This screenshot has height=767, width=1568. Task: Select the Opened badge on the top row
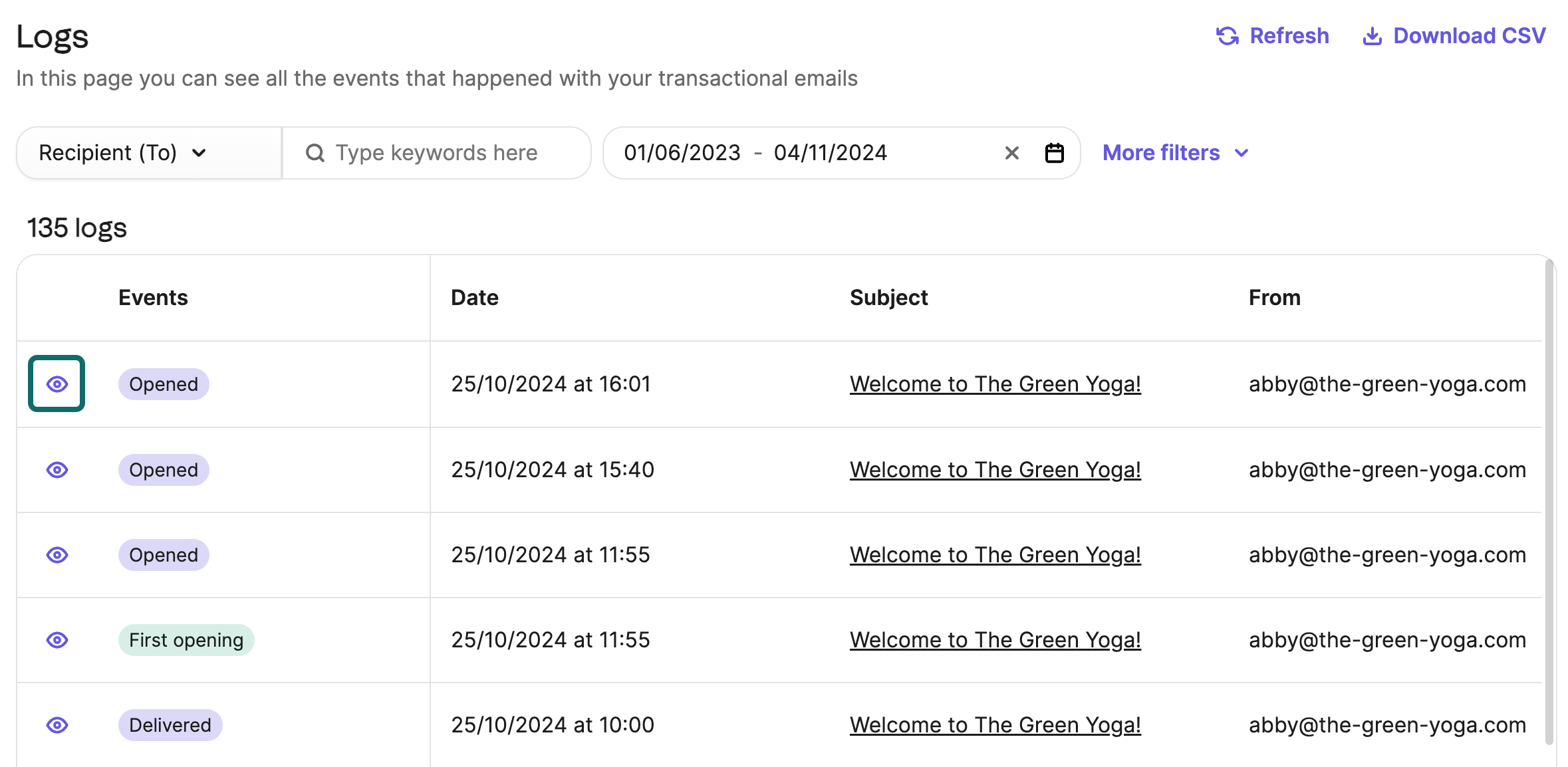click(163, 384)
